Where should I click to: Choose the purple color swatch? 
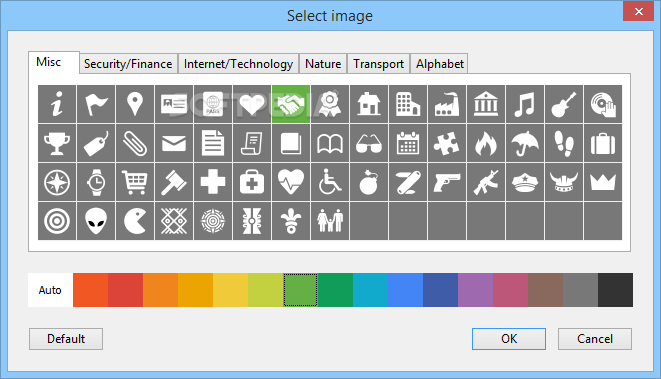(x=475, y=290)
